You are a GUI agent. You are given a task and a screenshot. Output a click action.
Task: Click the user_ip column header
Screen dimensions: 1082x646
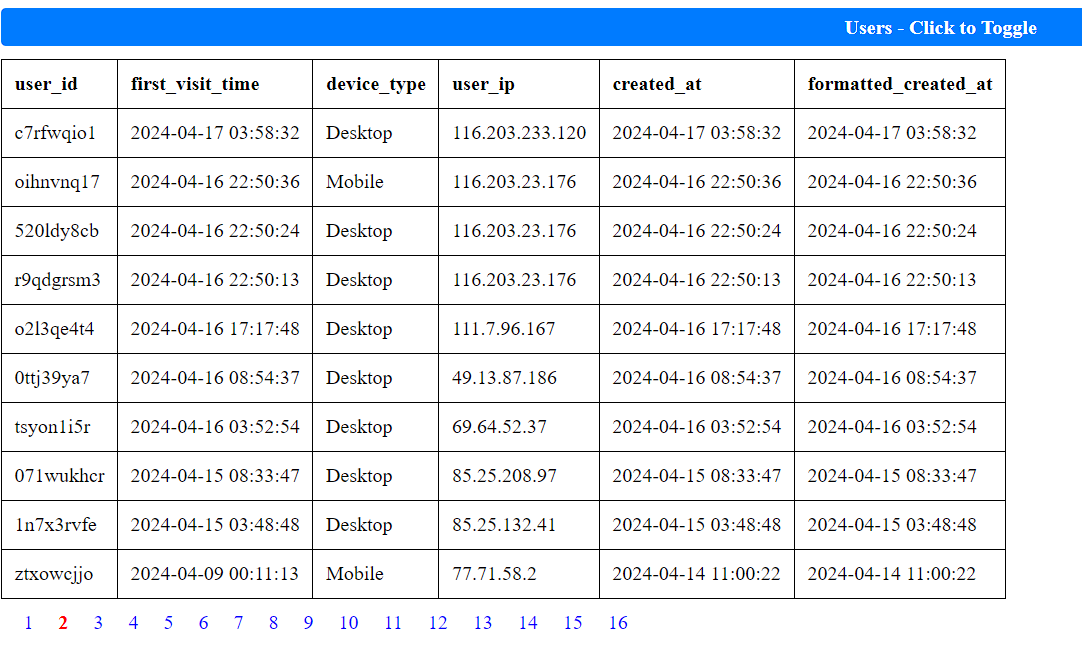point(484,84)
